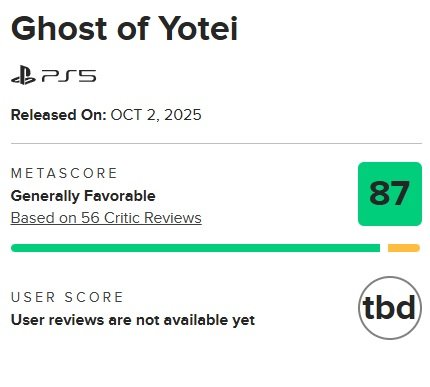Select the yellow mixed reviews bar segment

404,248
